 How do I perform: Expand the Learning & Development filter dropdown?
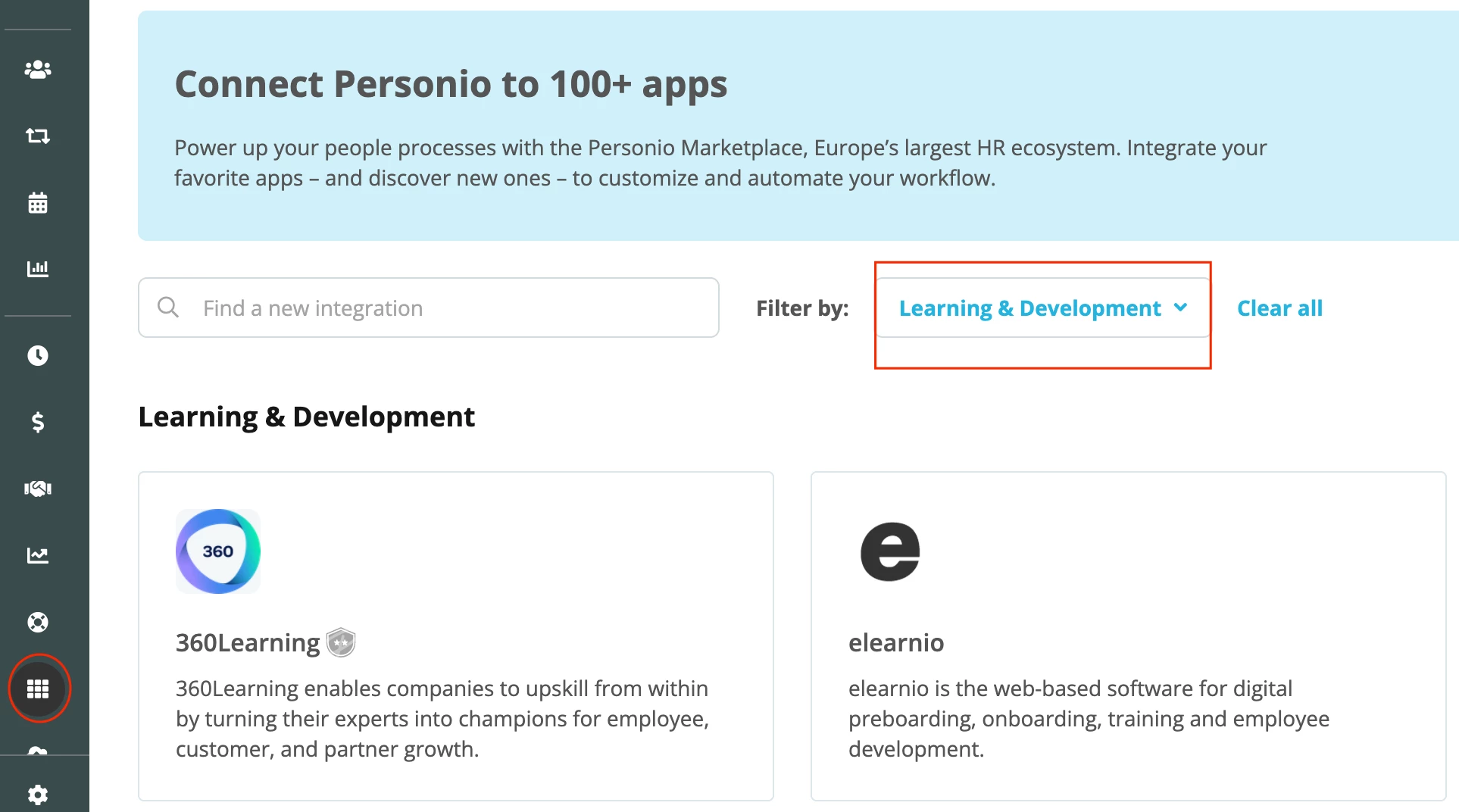pyautogui.click(x=1042, y=308)
